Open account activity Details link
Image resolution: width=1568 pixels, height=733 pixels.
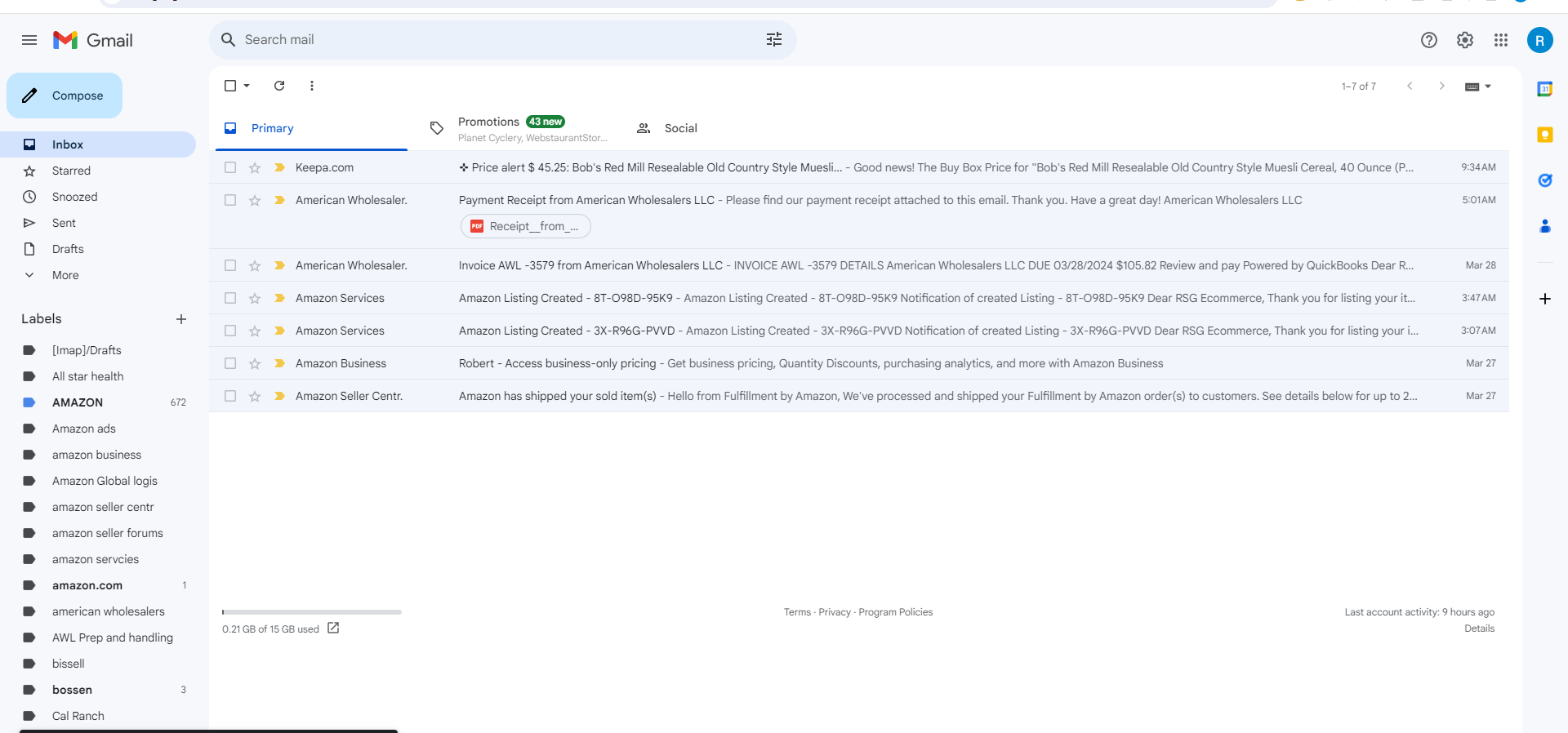pyautogui.click(x=1479, y=629)
